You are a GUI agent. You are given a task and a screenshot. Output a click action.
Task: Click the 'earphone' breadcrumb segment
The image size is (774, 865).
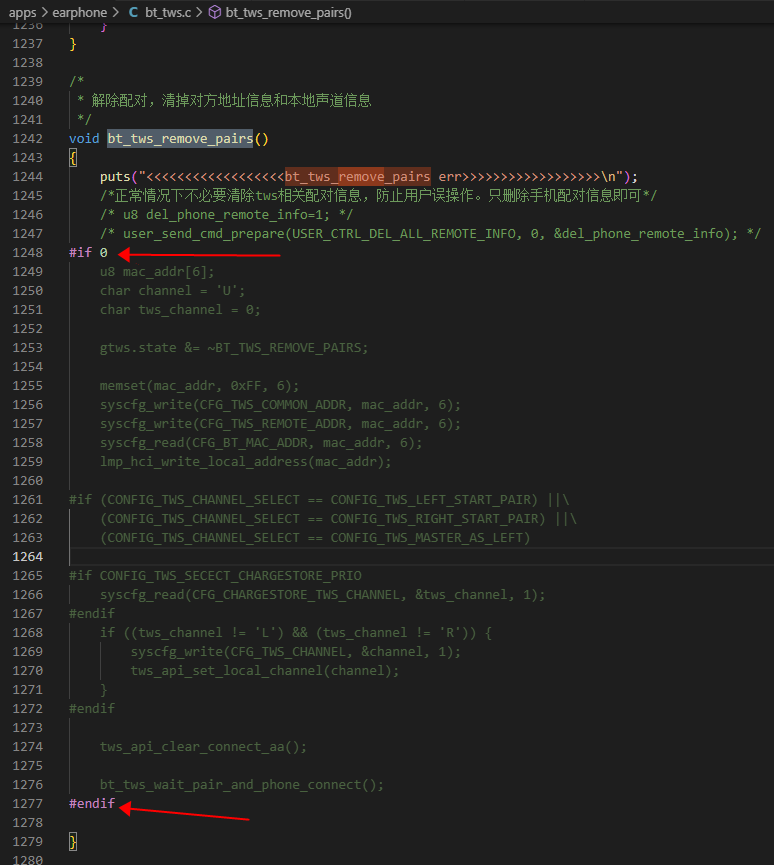coord(79,12)
